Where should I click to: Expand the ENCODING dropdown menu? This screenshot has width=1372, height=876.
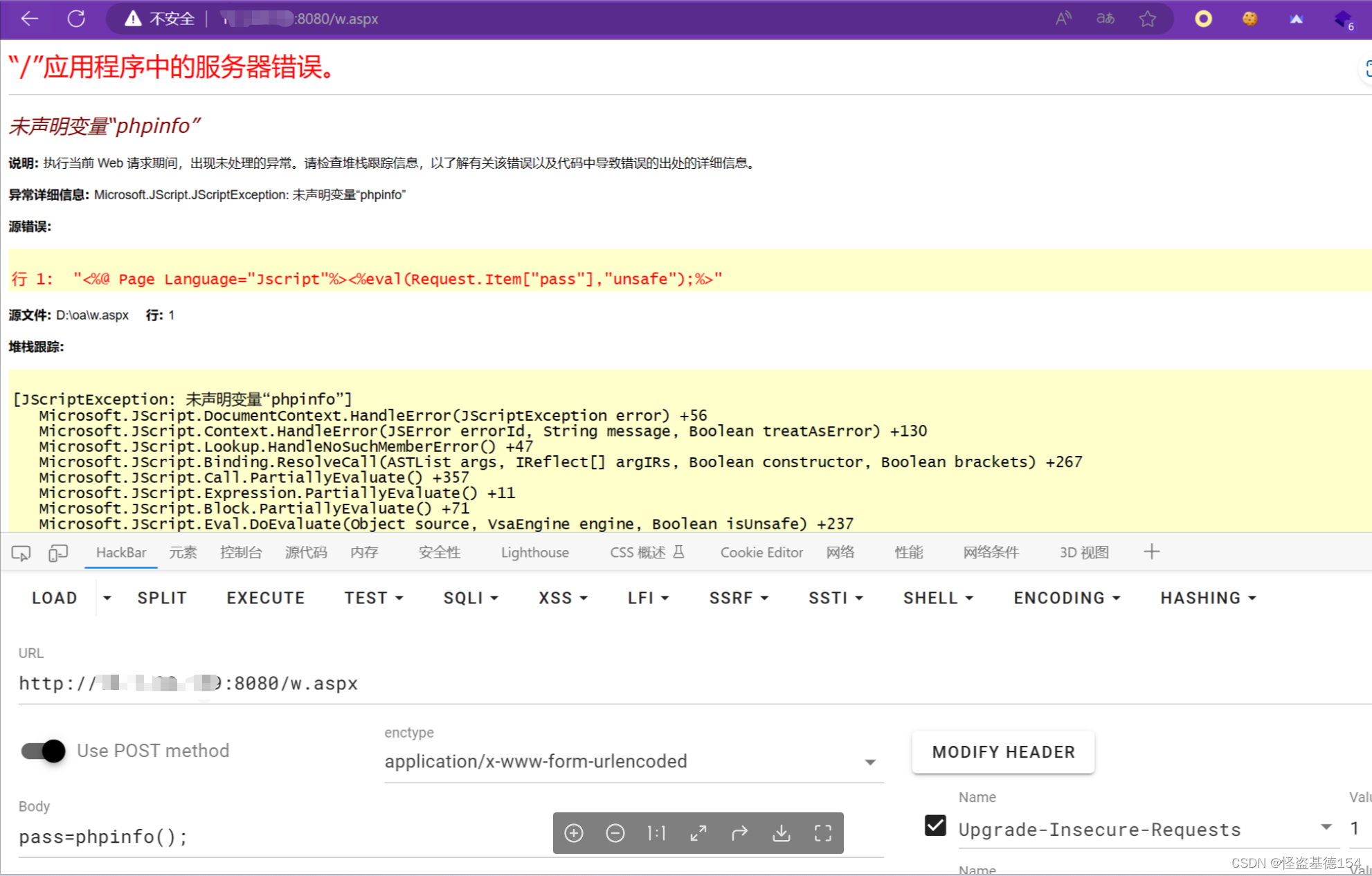point(1066,598)
